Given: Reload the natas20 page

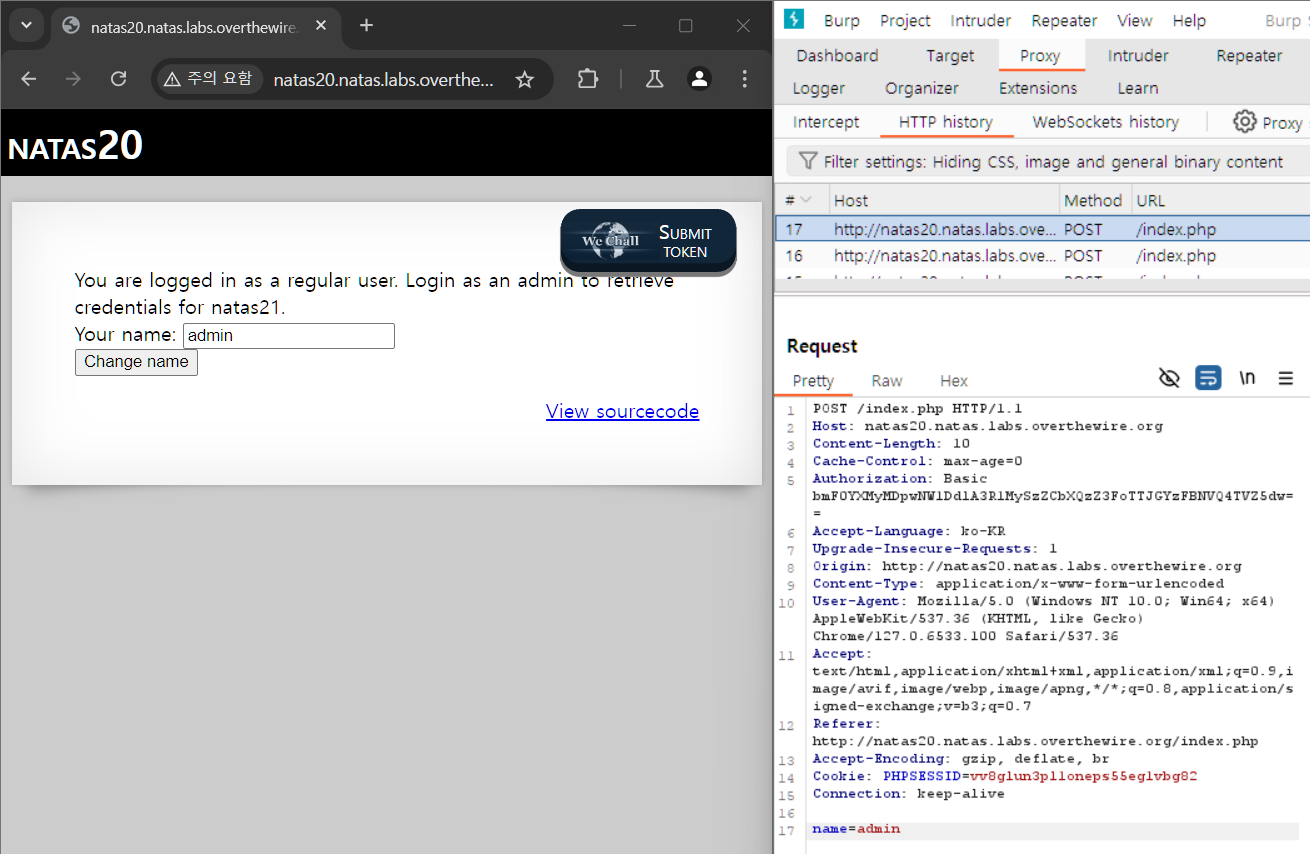Looking at the screenshot, I should click(118, 79).
